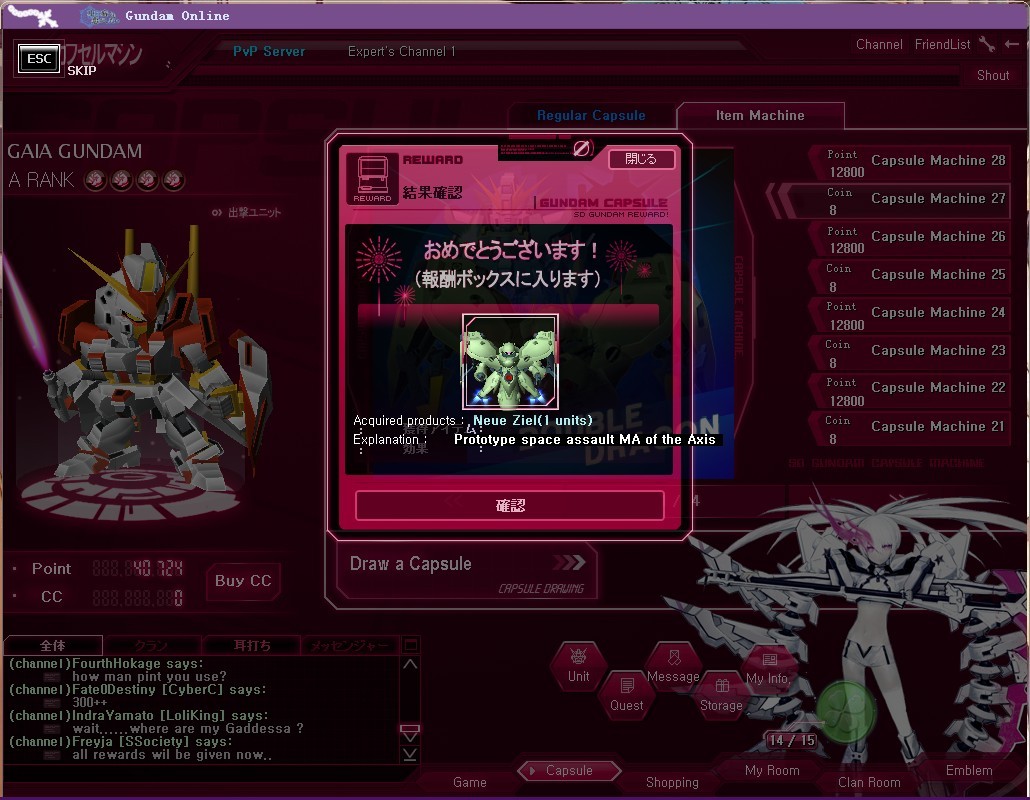
Task: Go to the Clan Room
Action: point(869,782)
